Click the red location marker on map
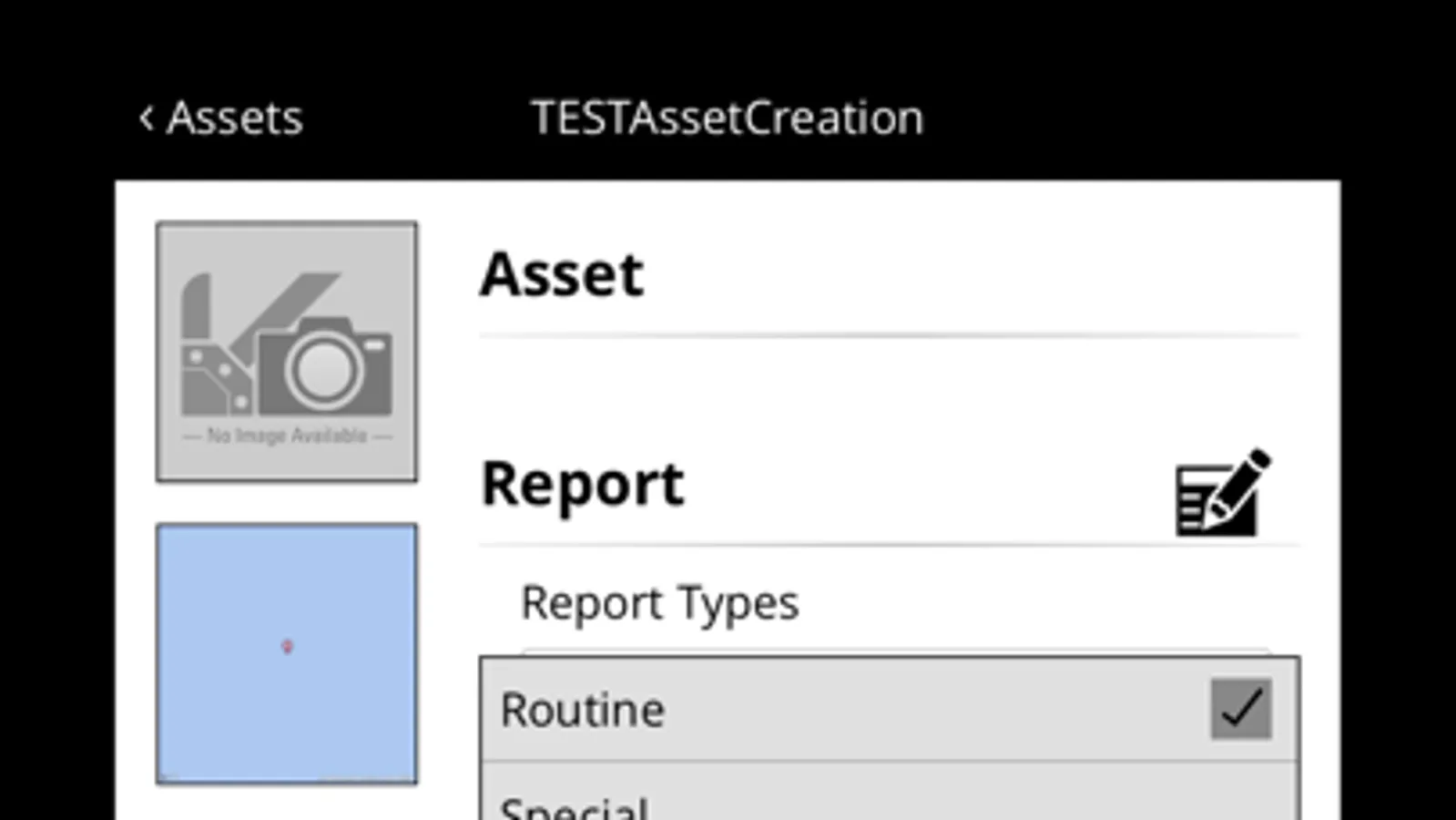The width and height of the screenshot is (1456, 820). coord(287,646)
